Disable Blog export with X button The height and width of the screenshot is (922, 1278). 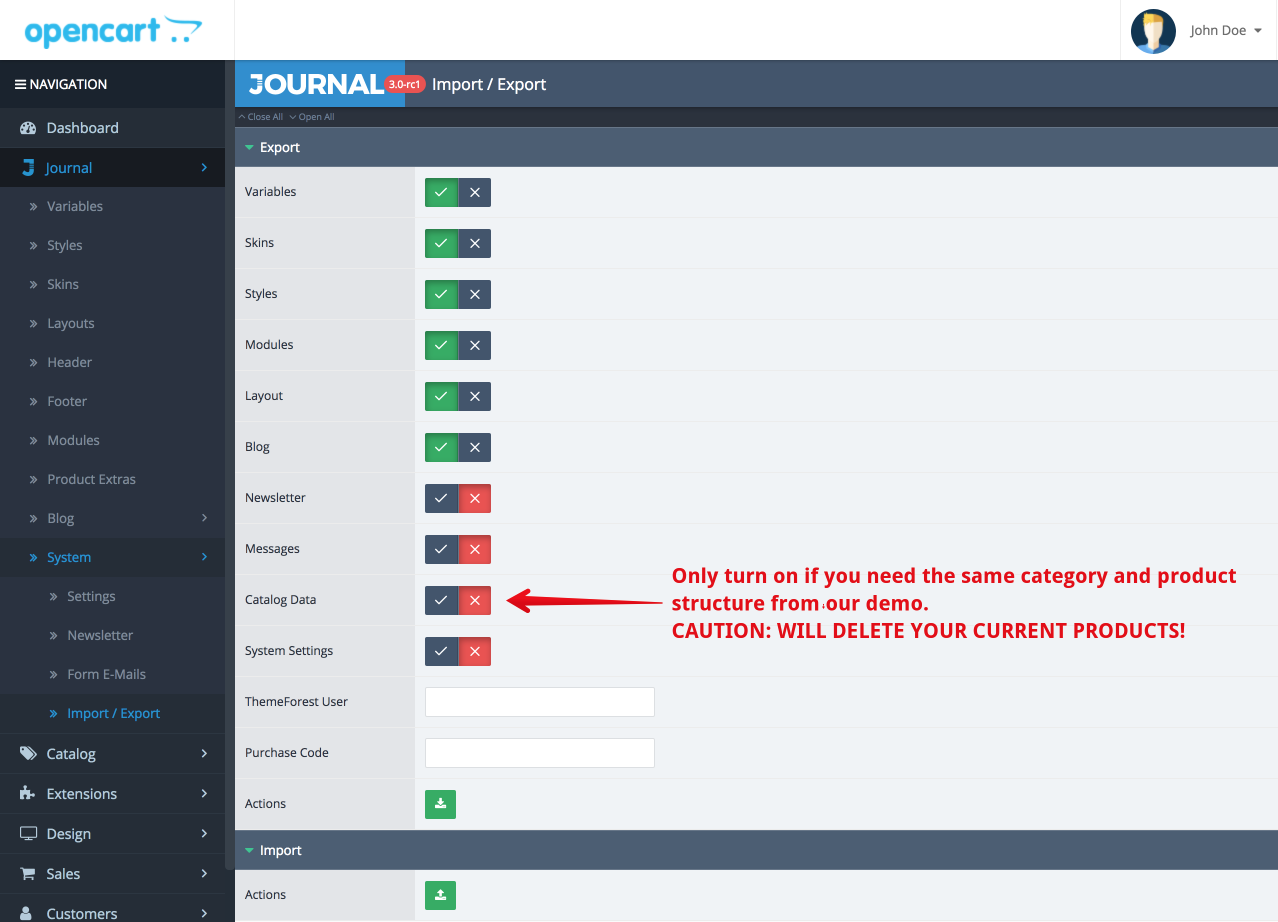point(475,447)
